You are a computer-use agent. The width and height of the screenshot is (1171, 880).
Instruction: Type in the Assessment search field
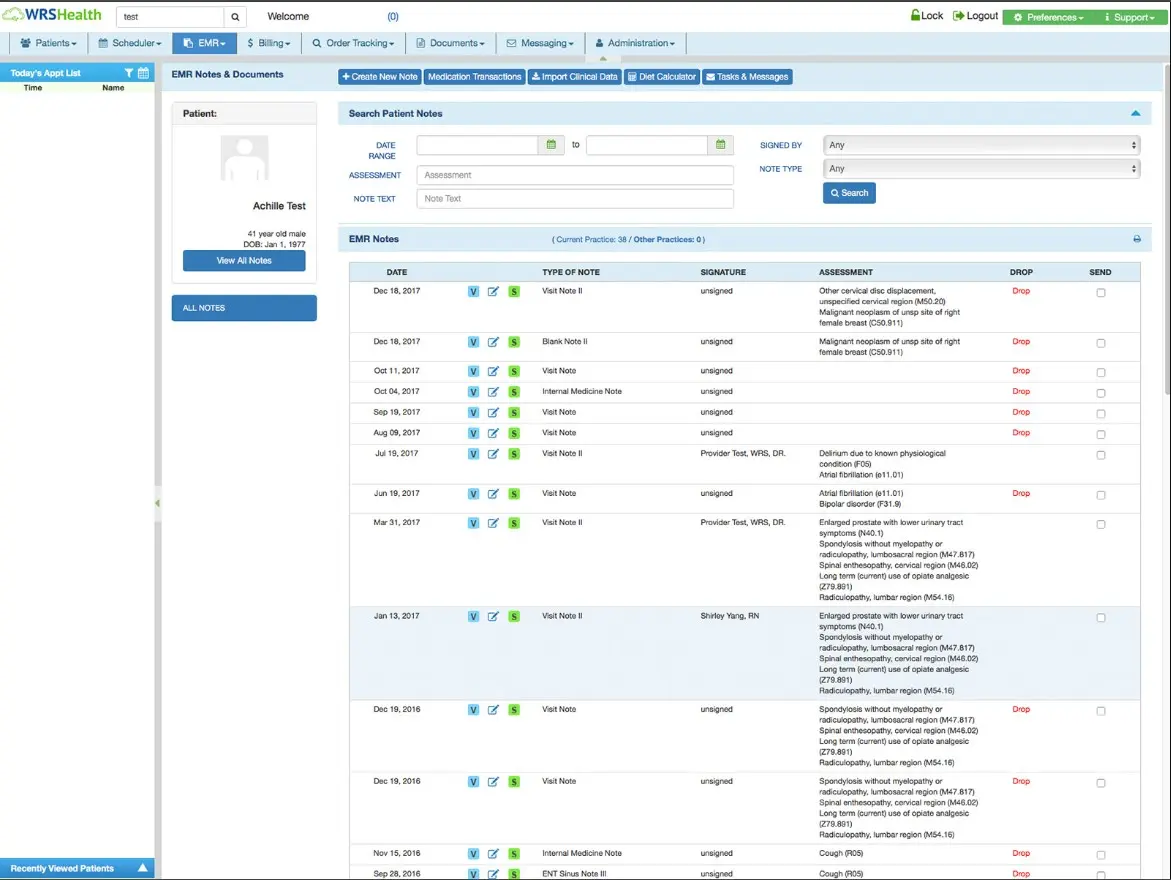point(574,175)
